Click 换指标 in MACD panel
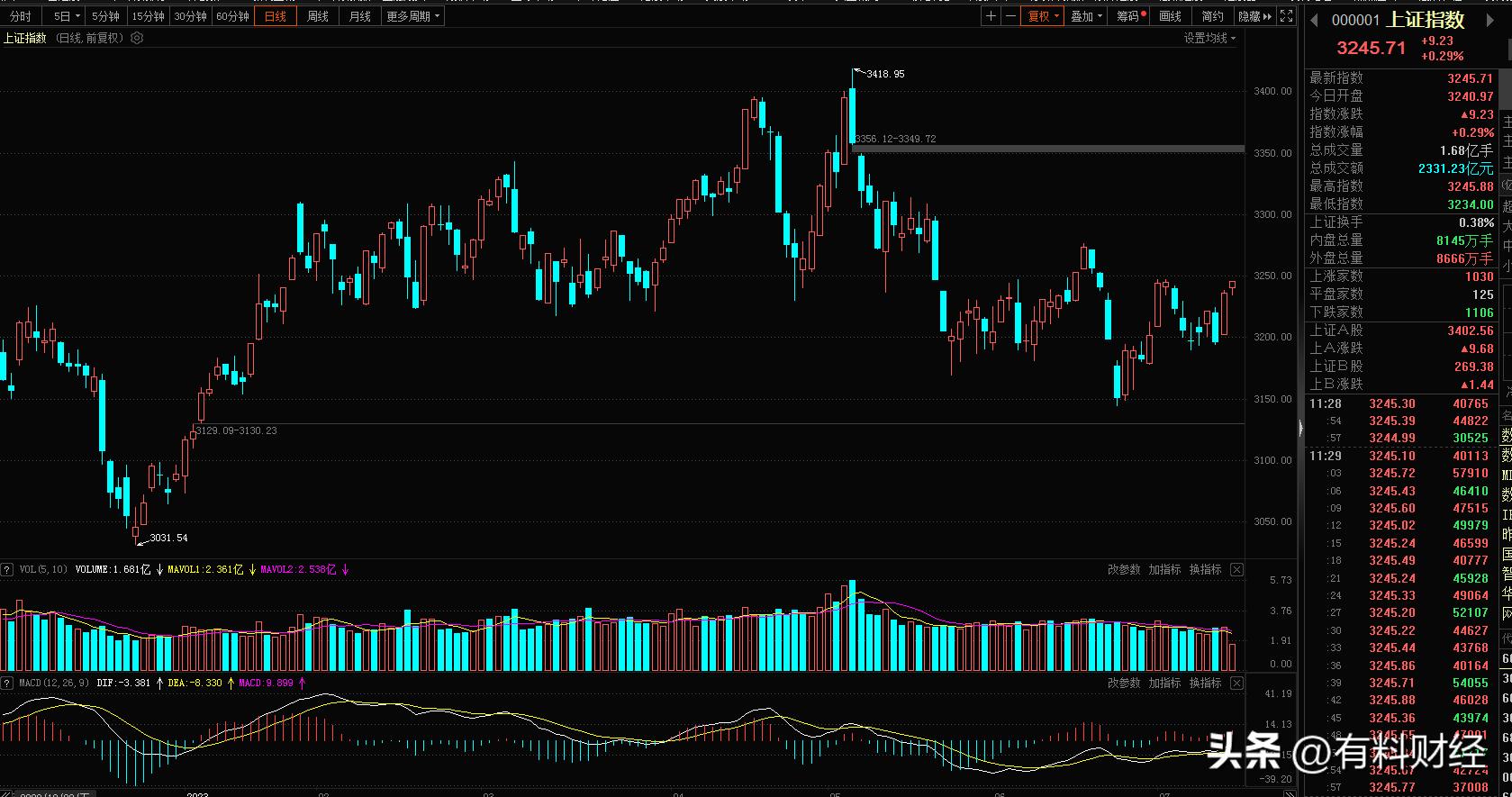The width and height of the screenshot is (1512, 797). coord(1205,683)
